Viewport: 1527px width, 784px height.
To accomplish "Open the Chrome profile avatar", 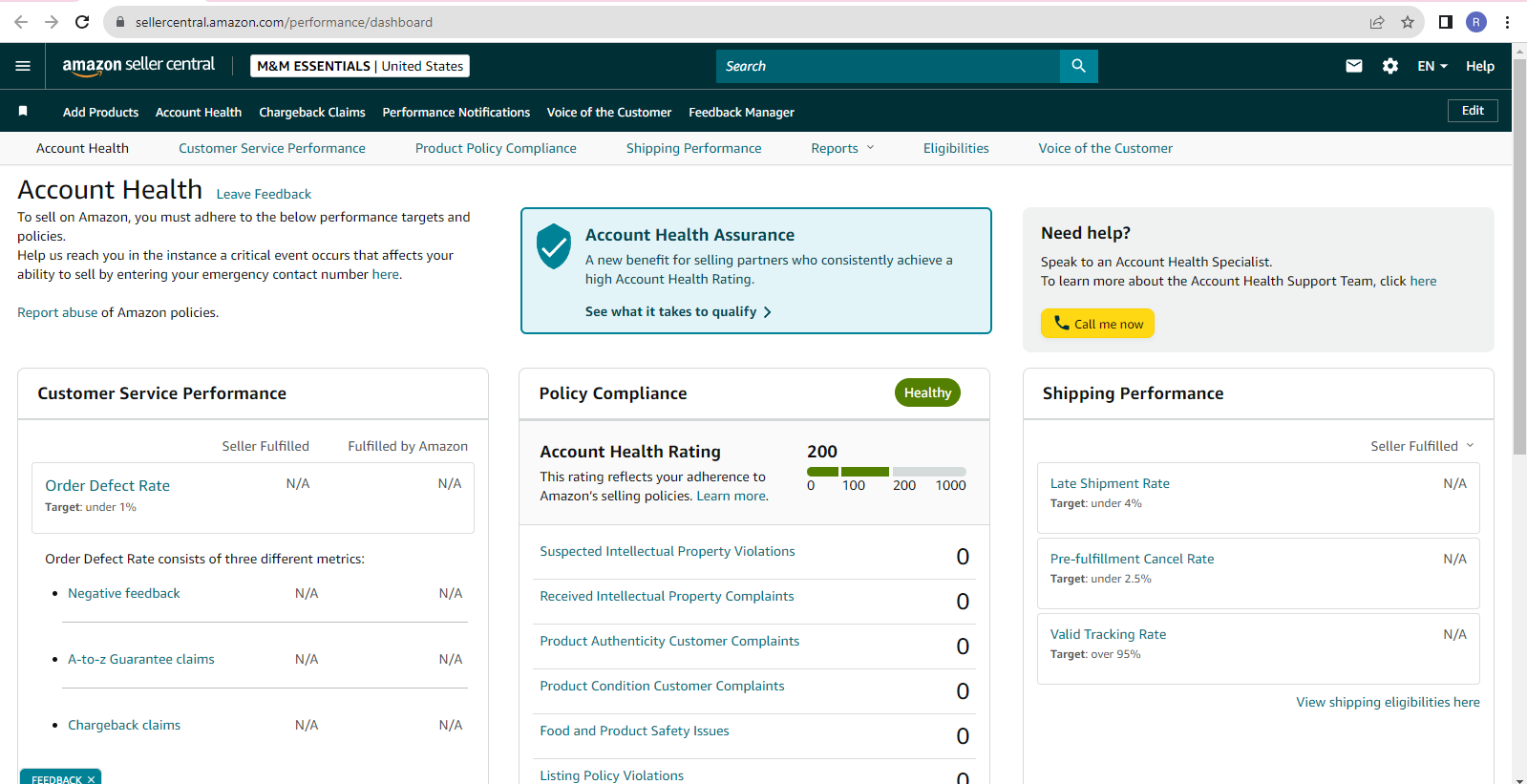I will [1476, 22].
